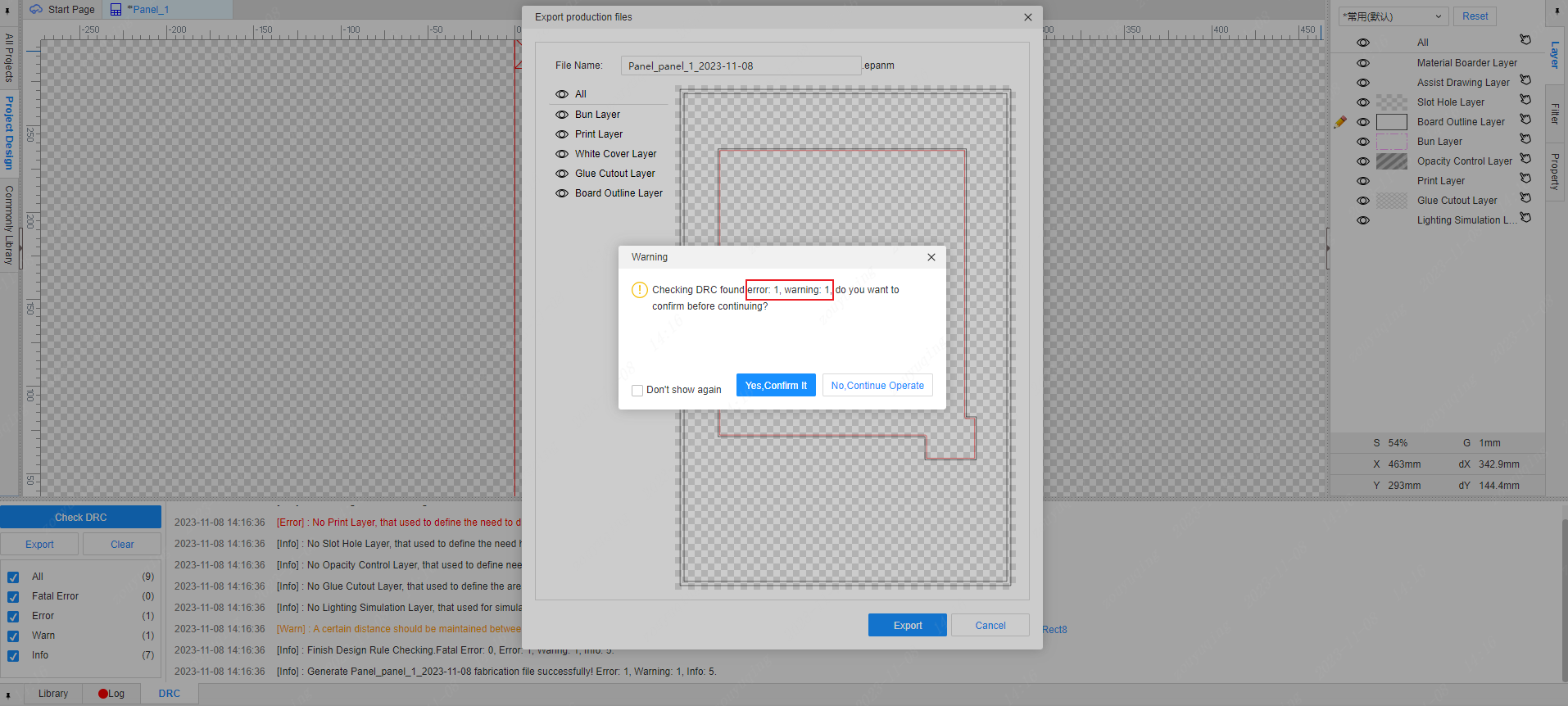Hide Print Layer in the Export dialog list
The width and height of the screenshot is (1568, 706).
point(562,134)
